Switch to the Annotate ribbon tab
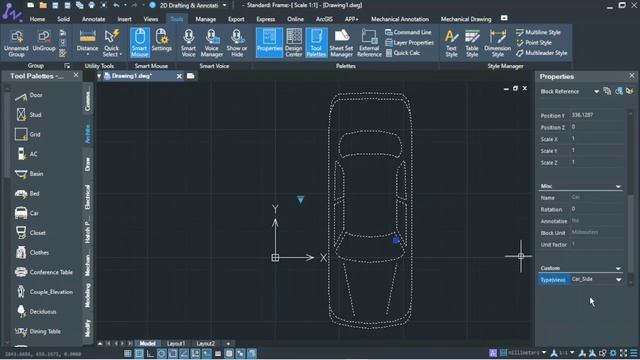Viewport: 640px width, 360px height. 93,19
